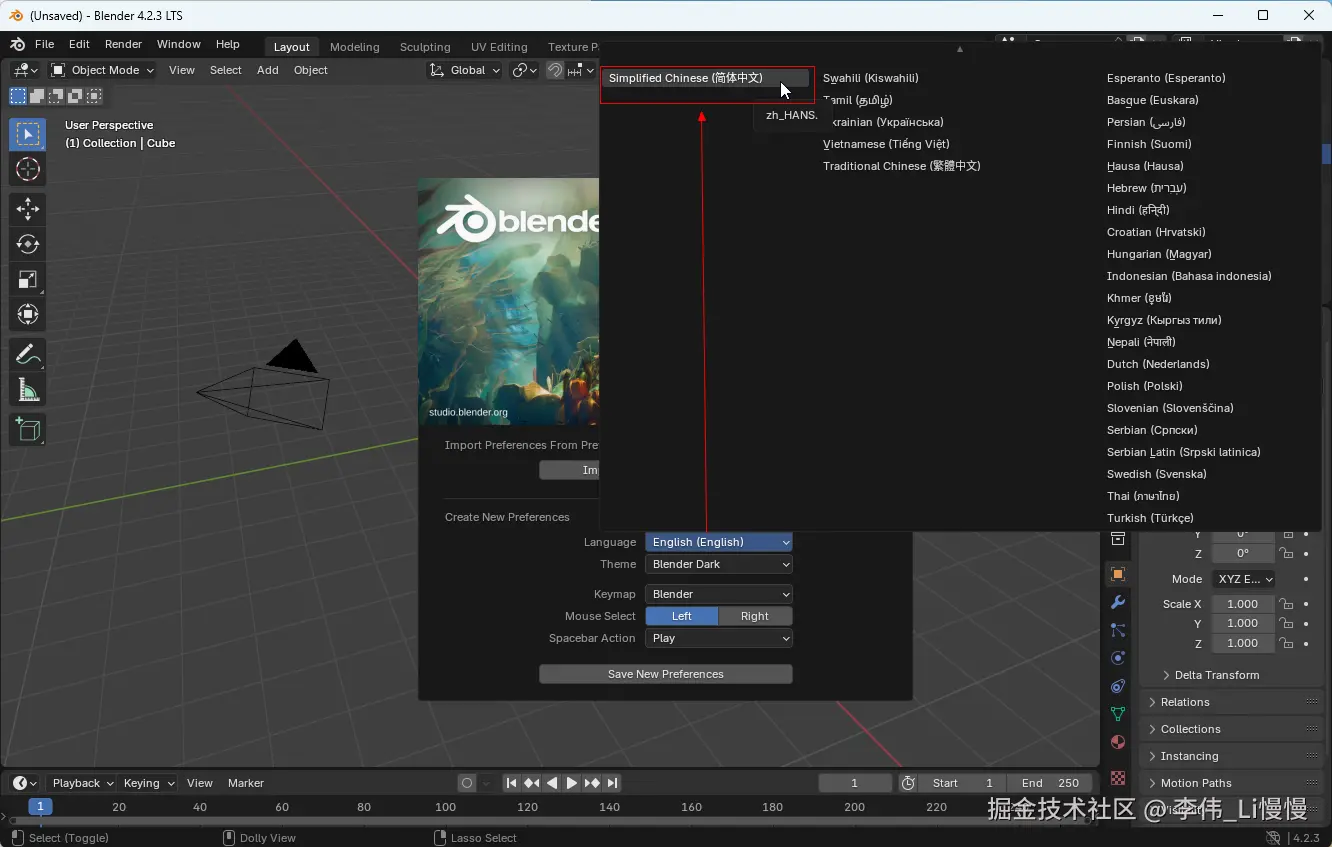Viewport: 1332px width, 847px height.
Task: Open the Object Constraints properties tab
Action: click(x=1118, y=686)
